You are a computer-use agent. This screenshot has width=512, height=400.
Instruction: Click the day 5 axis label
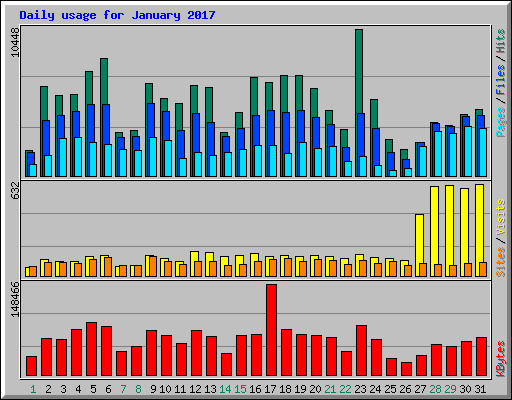click(x=93, y=389)
